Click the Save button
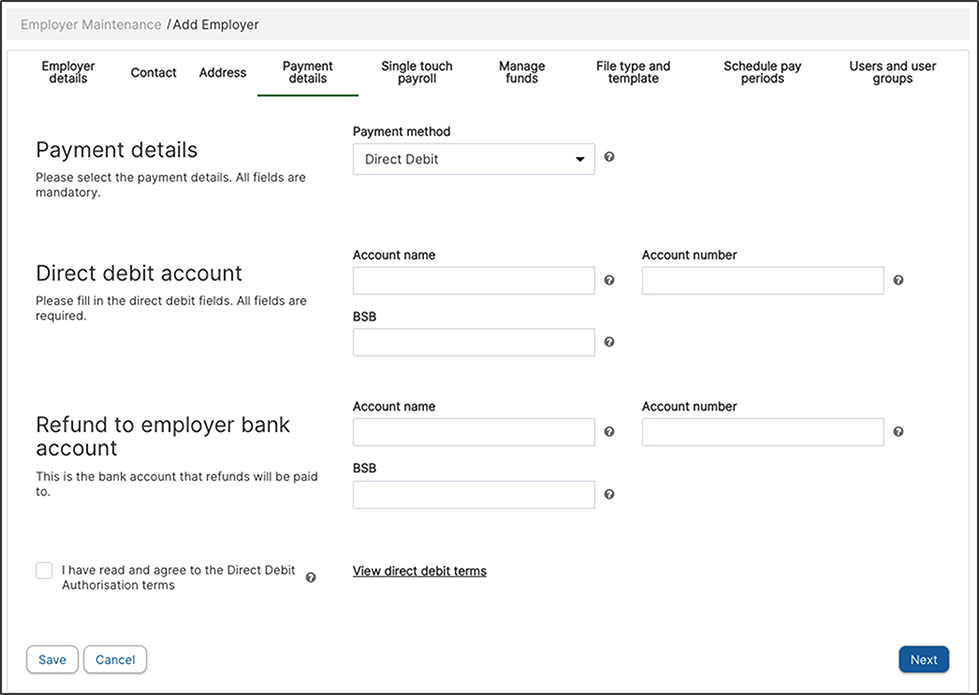 pyautogui.click(x=52, y=659)
